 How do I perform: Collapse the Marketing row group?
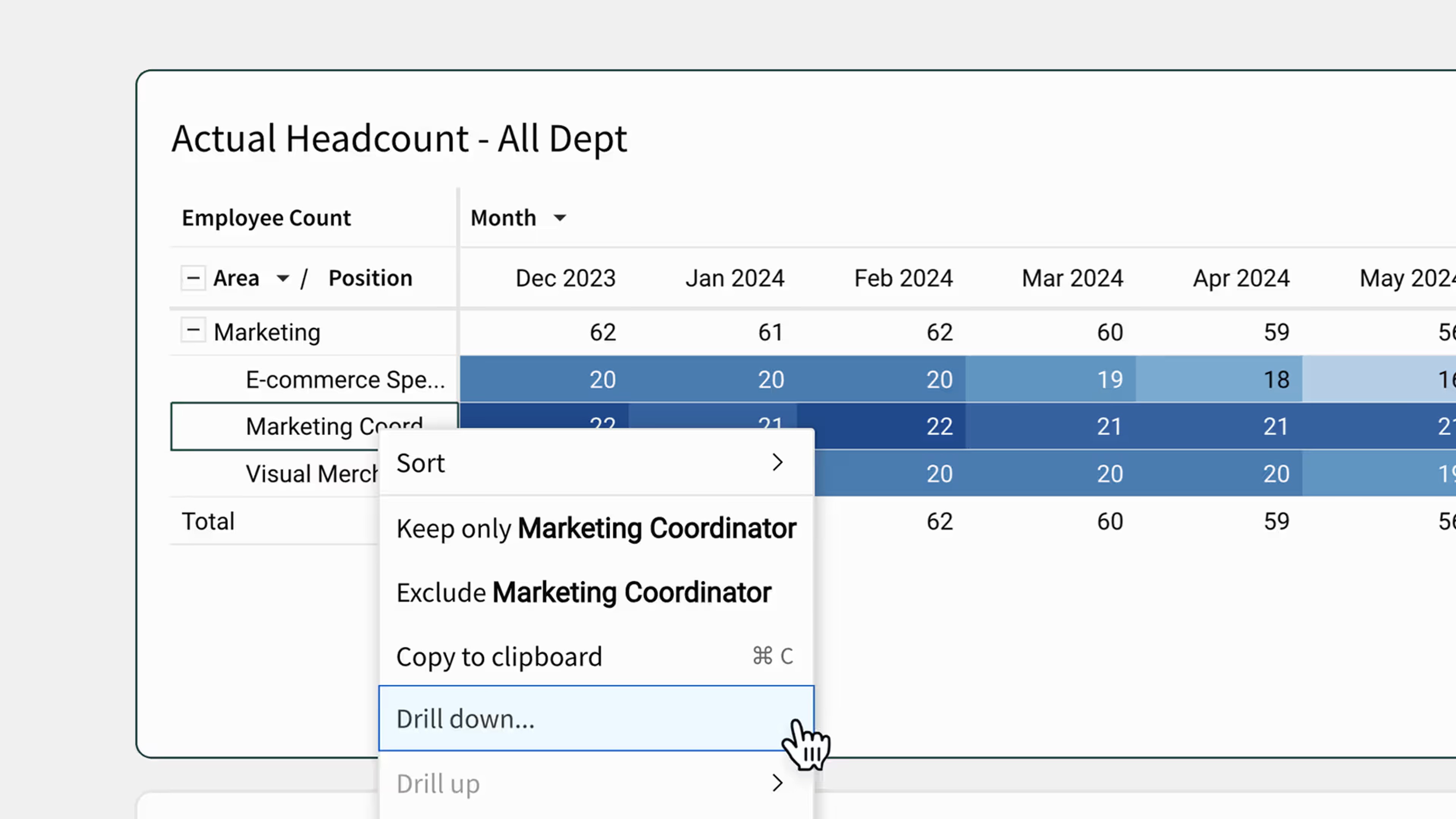(193, 330)
